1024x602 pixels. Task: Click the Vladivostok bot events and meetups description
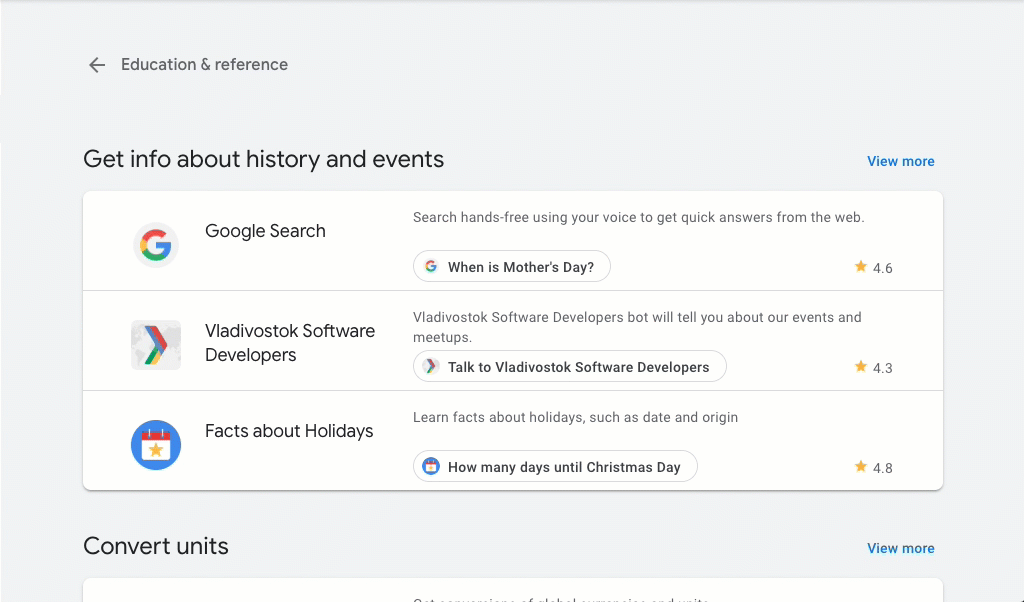click(637, 327)
